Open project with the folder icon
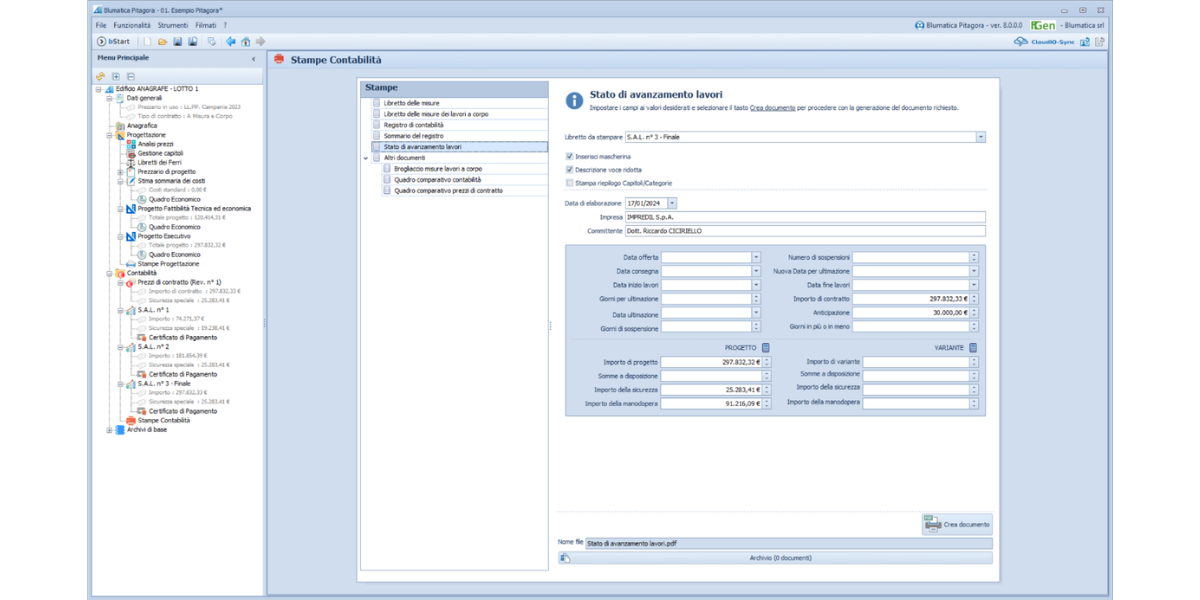The image size is (1200, 600). click(162, 41)
